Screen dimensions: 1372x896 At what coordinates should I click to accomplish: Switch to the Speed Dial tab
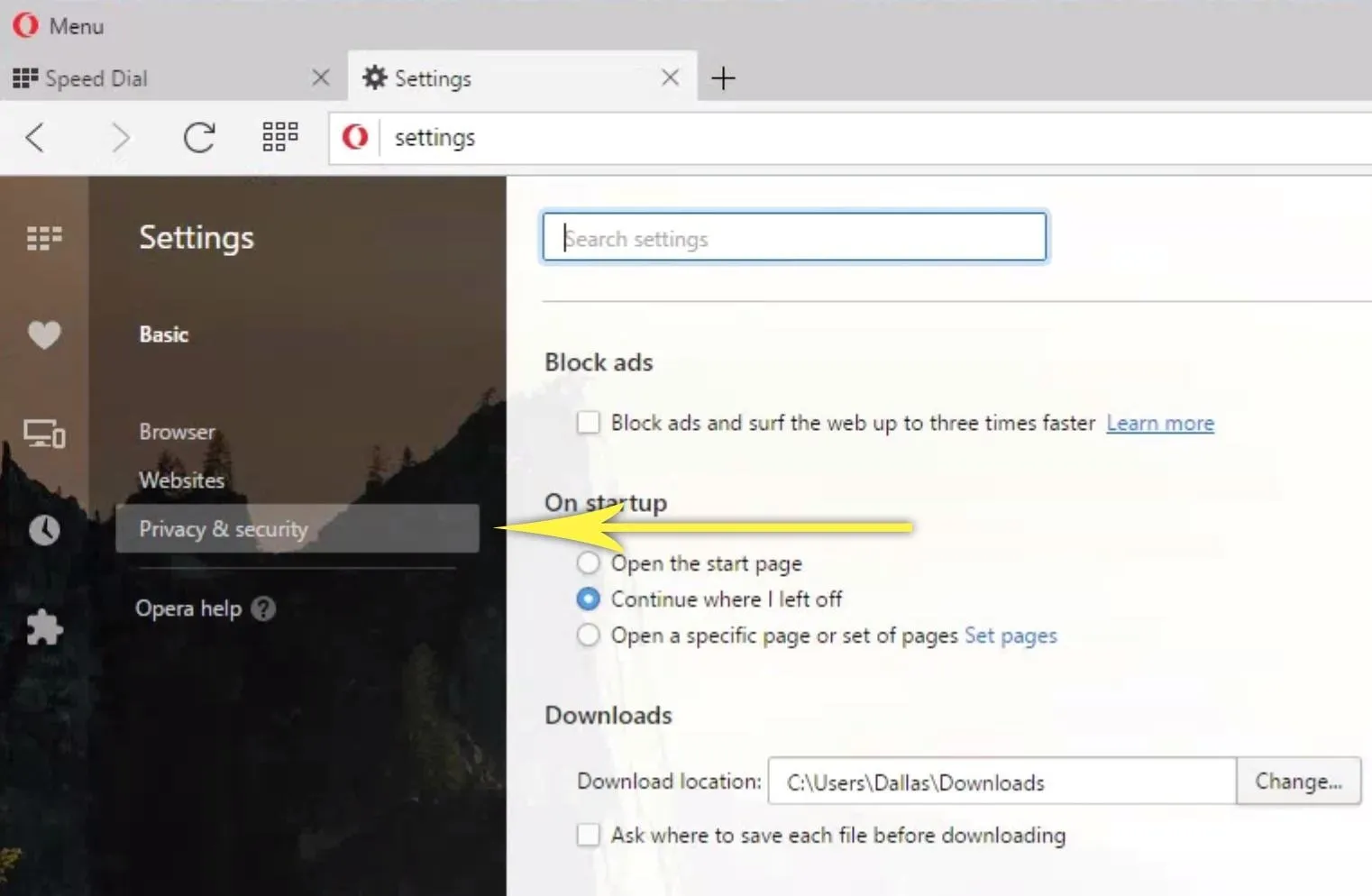click(171, 78)
